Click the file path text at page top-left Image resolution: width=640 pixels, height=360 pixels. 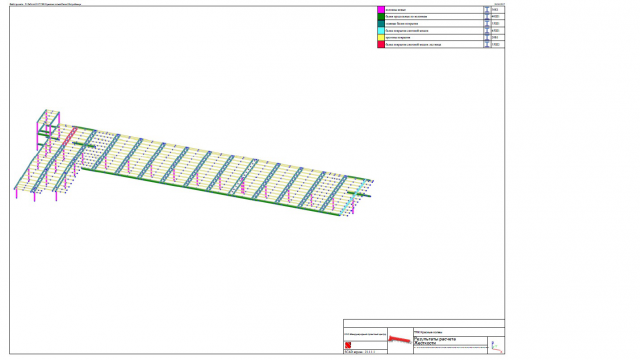[x=45, y=4]
